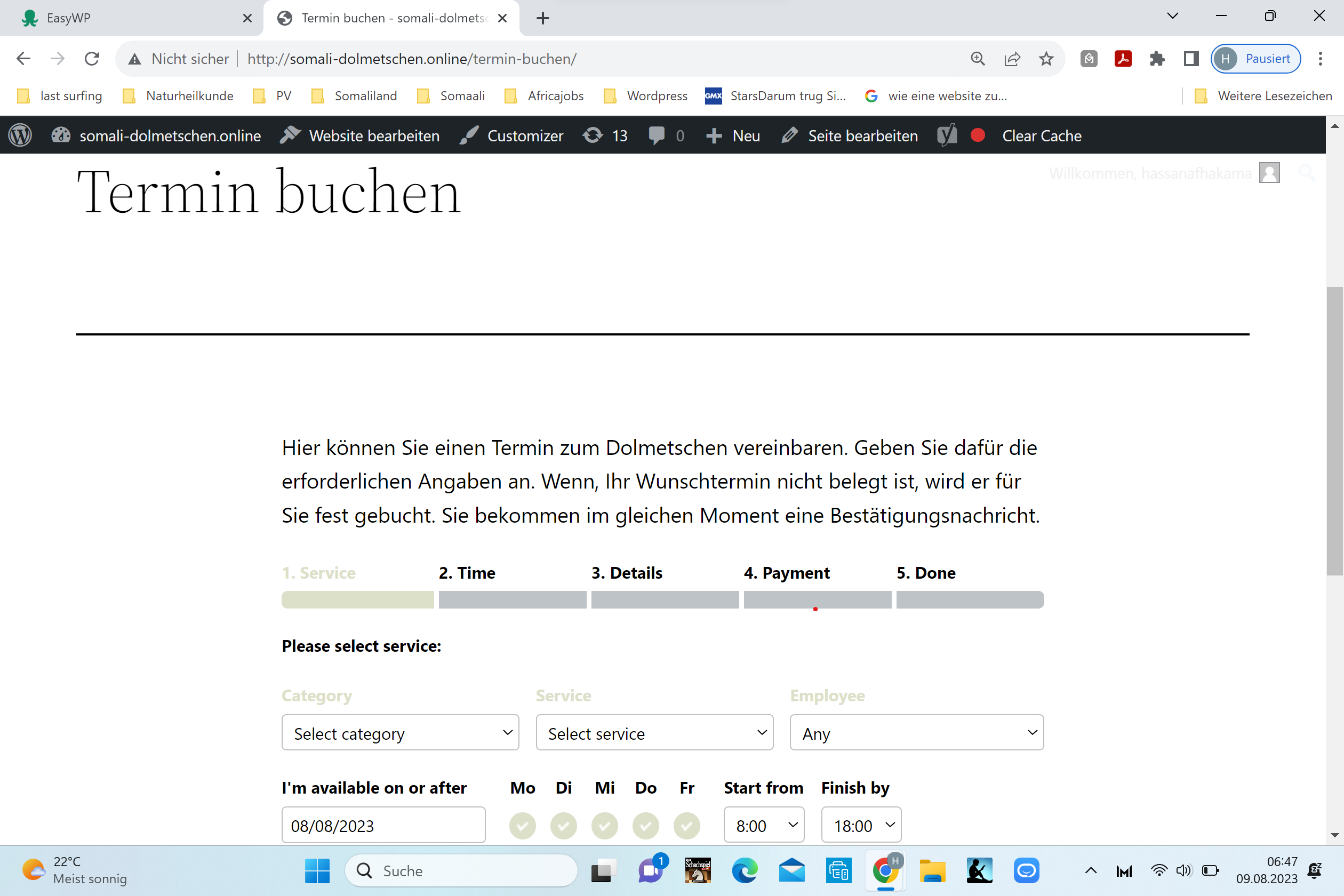
Task: Open the Finish by time dropdown
Action: 861,825
